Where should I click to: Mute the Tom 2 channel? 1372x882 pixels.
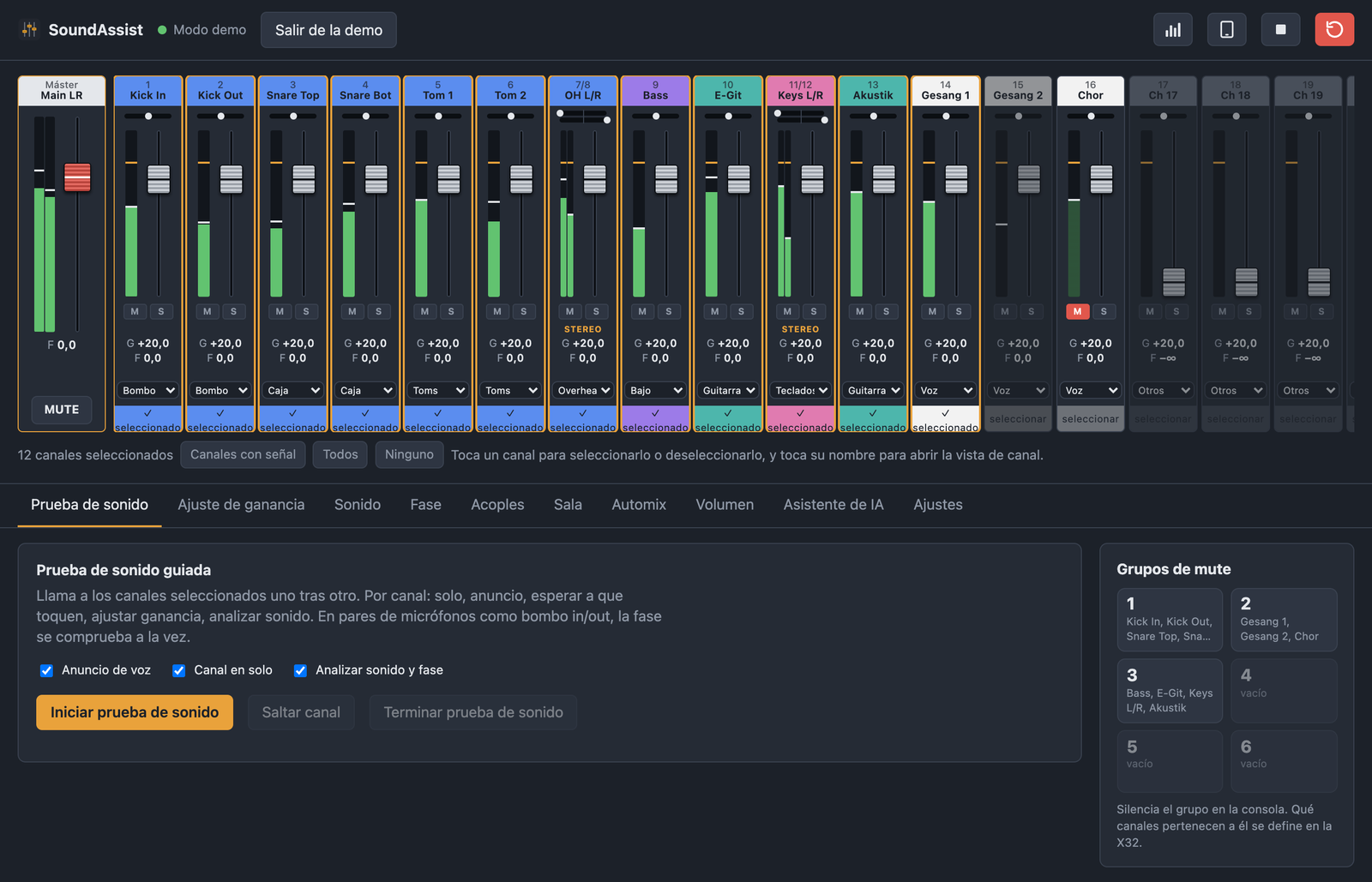pyautogui.click(x=497, y=311)
